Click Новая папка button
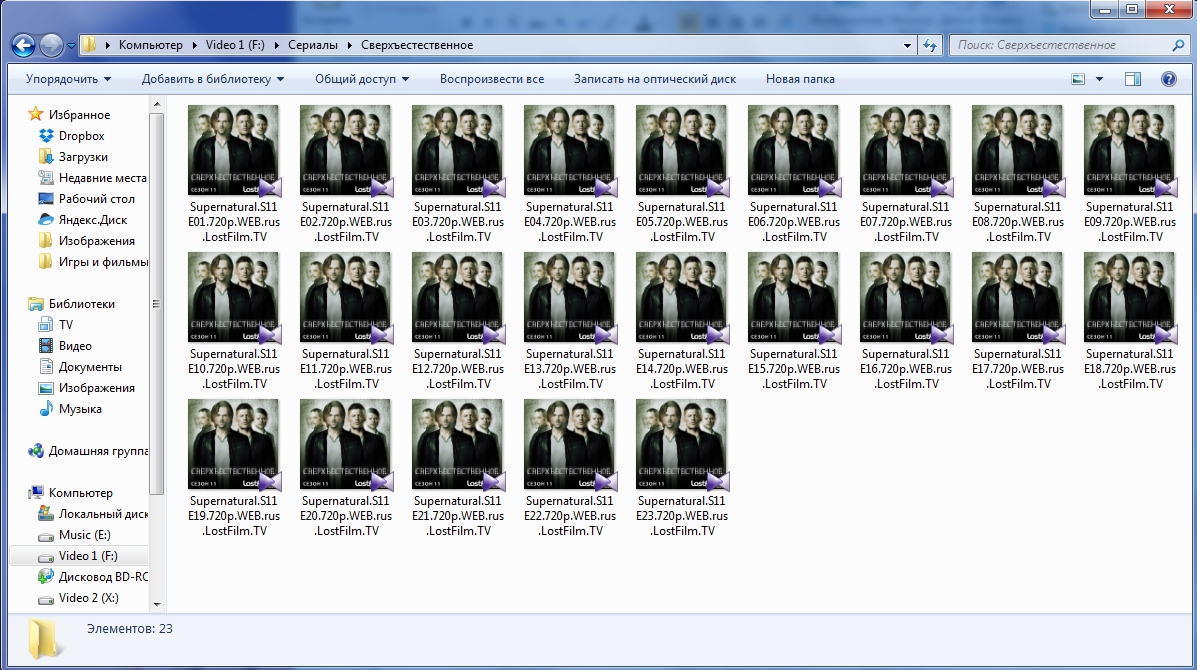The width and height of the screenshot is (1197, 670). (x=800, y=79)
